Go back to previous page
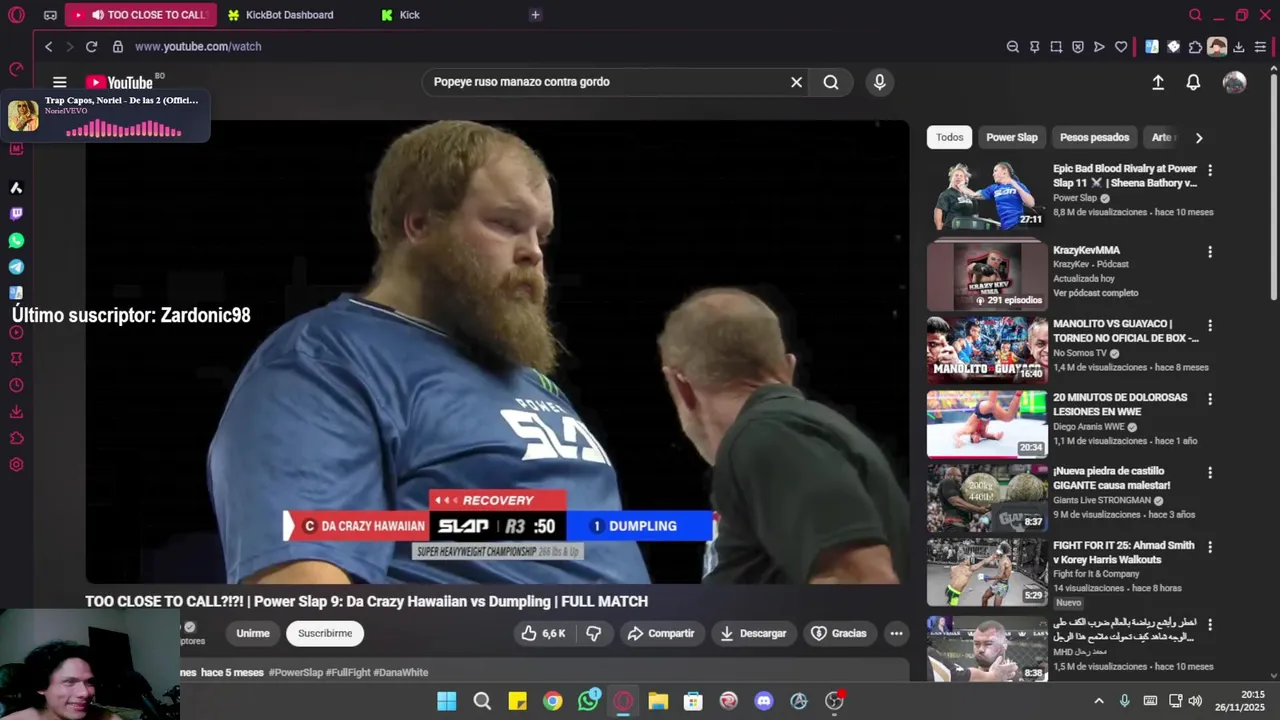 point(48,47)
